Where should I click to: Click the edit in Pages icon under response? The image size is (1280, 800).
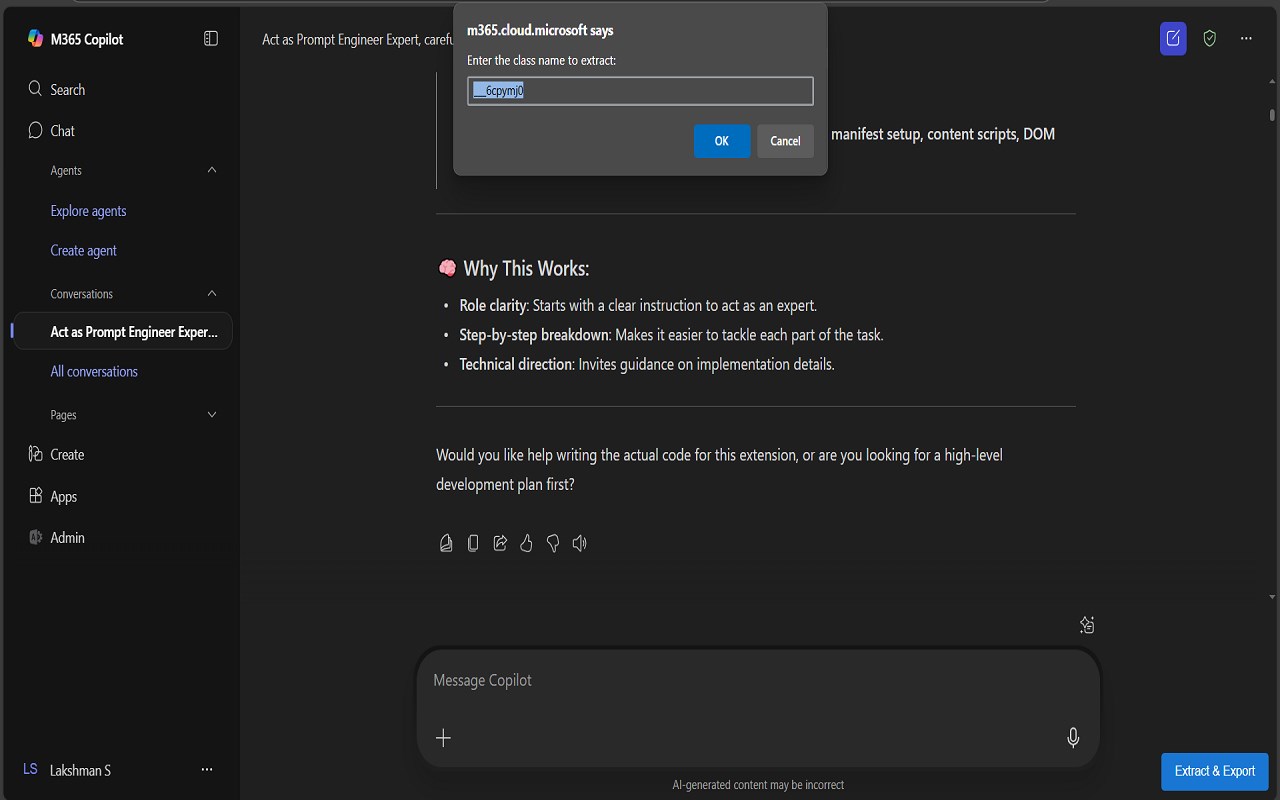tap(446, 543)
